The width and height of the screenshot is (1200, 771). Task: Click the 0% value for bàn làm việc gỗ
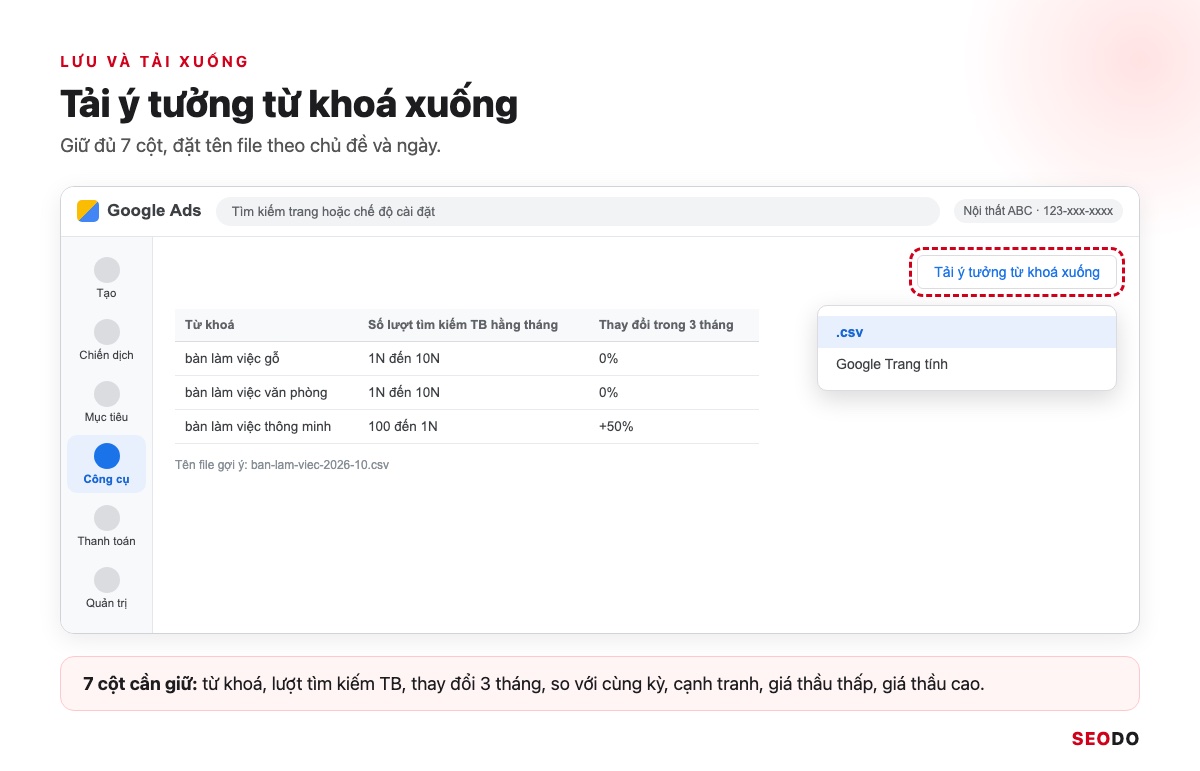pyautogui.click(x=609, y=358)
